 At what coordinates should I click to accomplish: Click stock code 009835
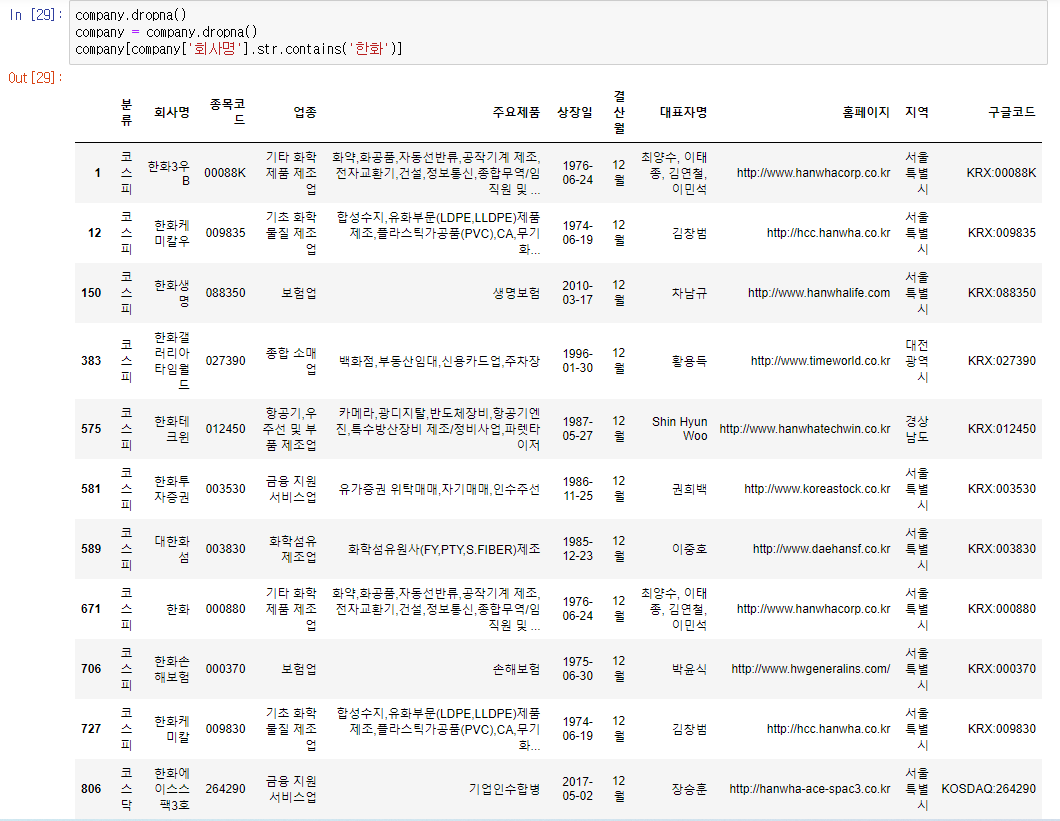click(x=226, y=233)
